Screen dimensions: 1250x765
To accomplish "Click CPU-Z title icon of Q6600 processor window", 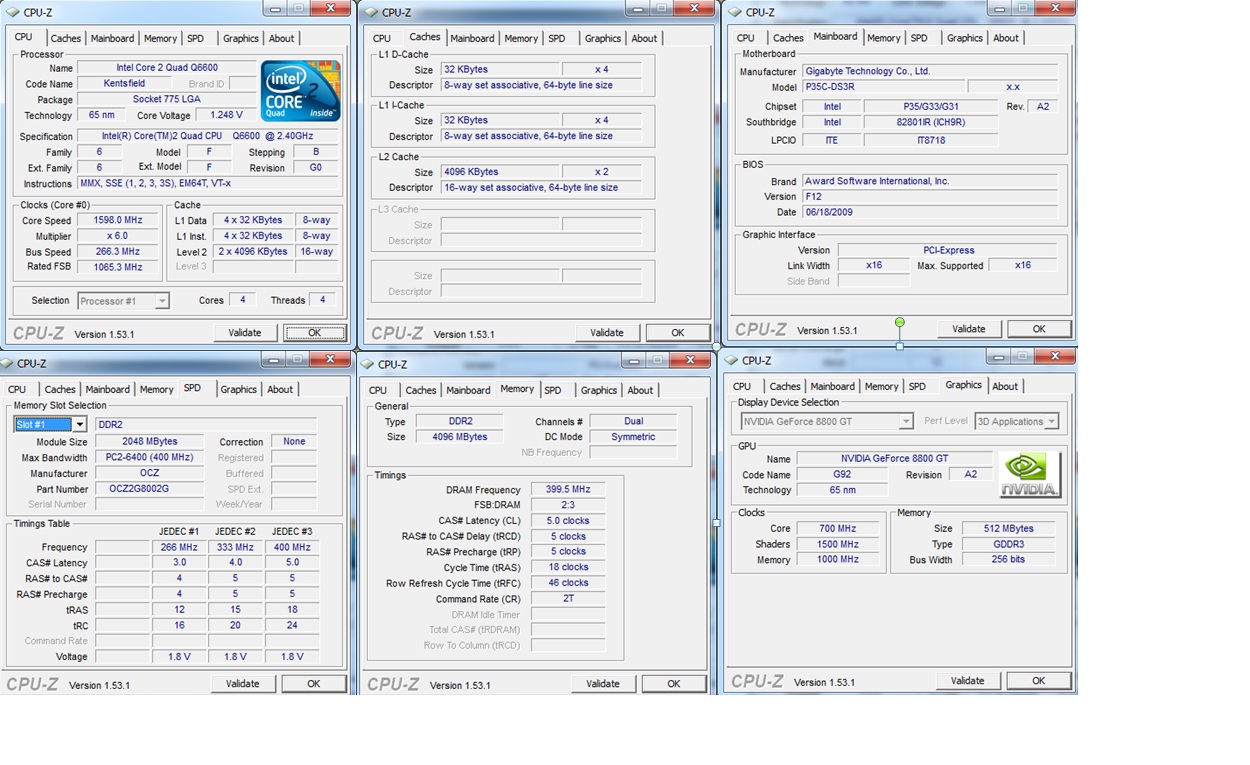I will click(x=13, y=13).
